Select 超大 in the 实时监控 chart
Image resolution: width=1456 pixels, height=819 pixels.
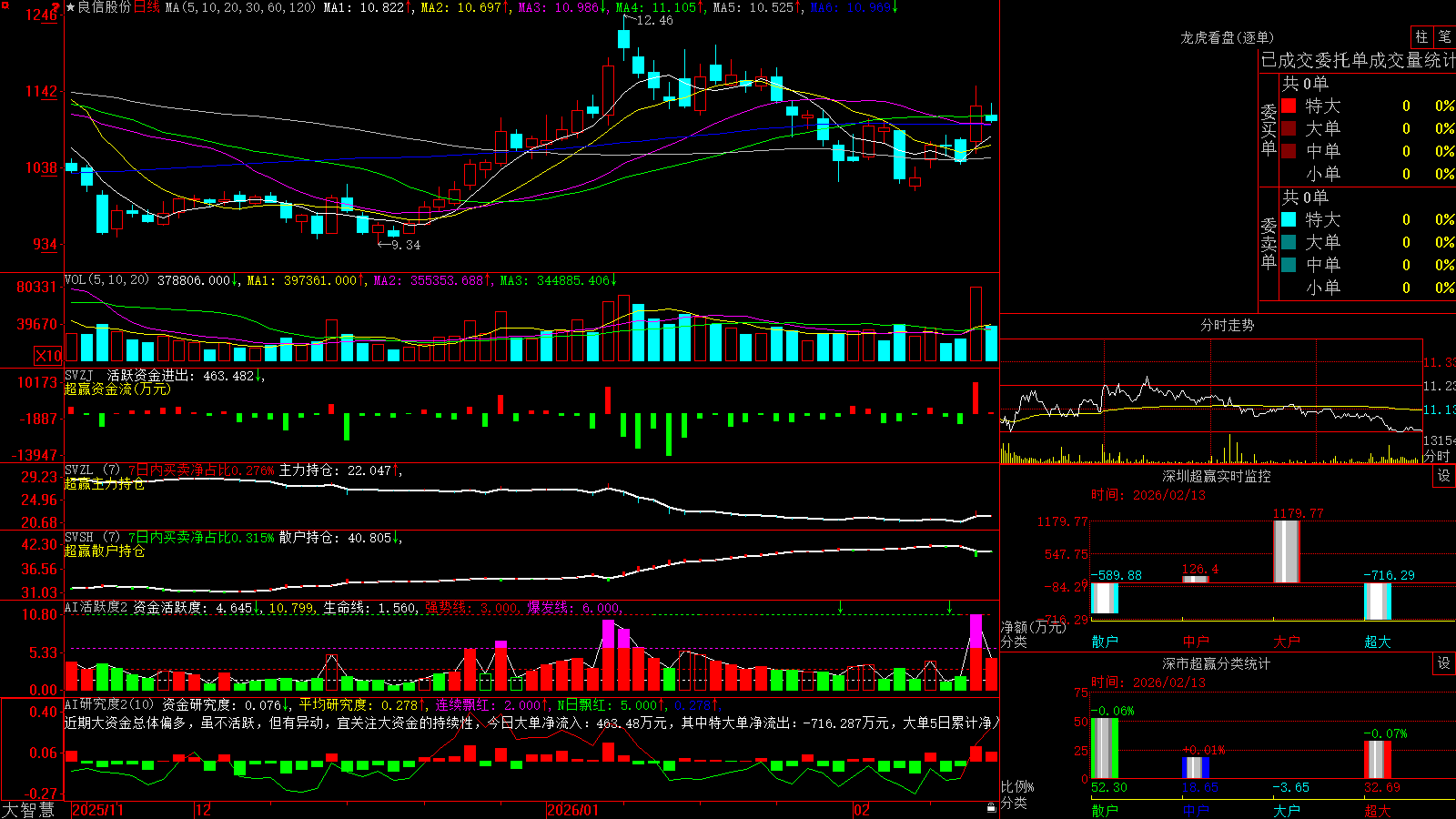1378,642
